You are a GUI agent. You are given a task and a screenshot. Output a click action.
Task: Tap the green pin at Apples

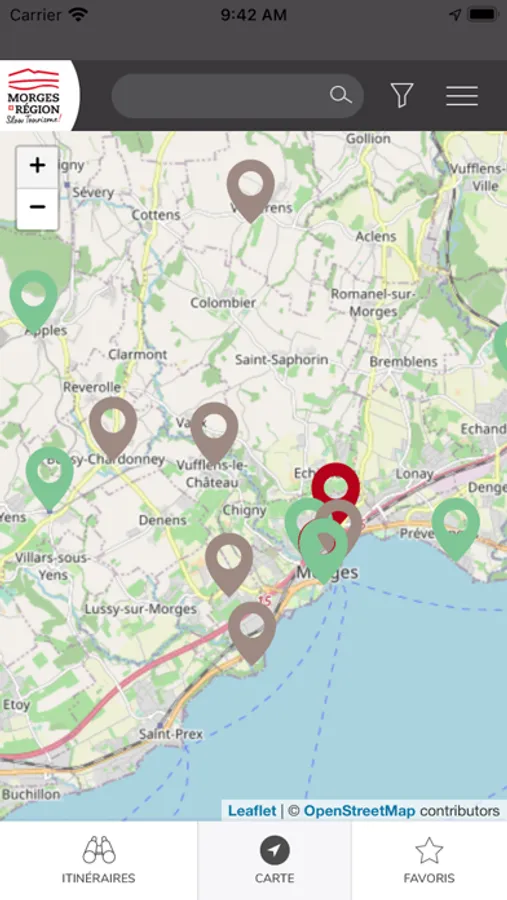click(x=34, y=301)
